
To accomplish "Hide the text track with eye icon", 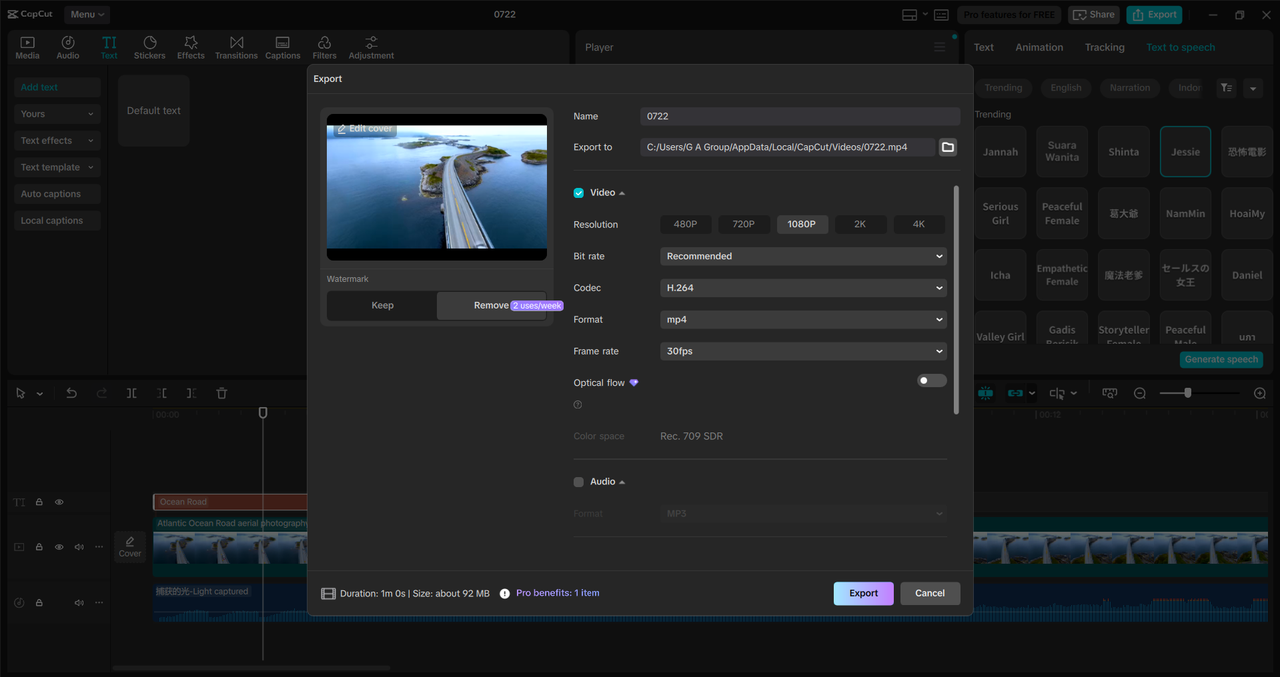I will [x=59, y=502].
